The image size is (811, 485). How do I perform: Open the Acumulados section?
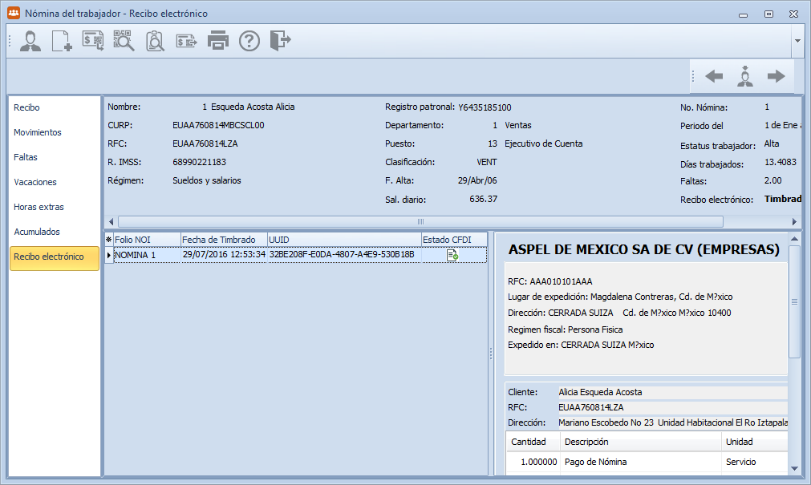pos(37,232)
